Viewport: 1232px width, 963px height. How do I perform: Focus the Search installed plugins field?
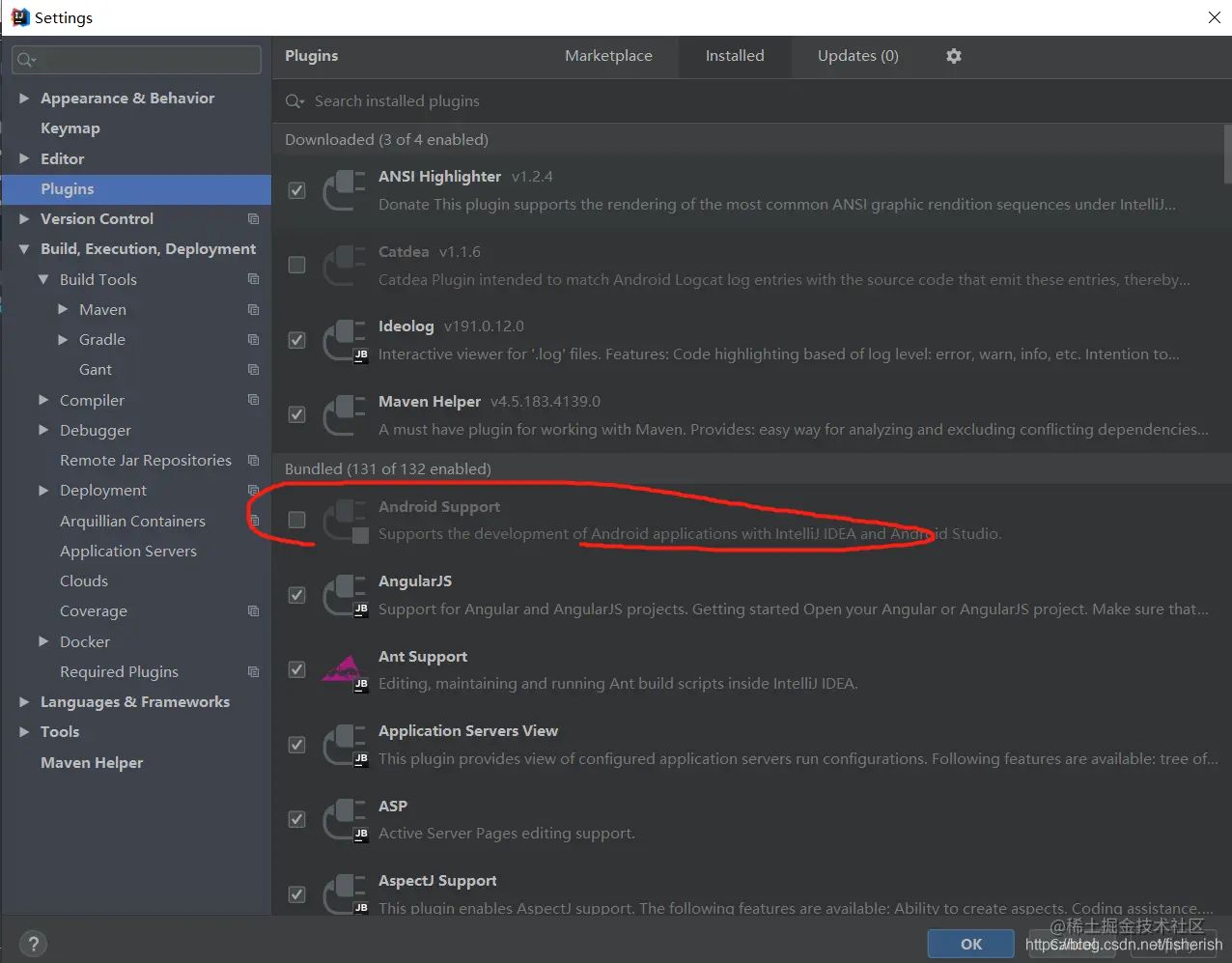tap(753, 101)
